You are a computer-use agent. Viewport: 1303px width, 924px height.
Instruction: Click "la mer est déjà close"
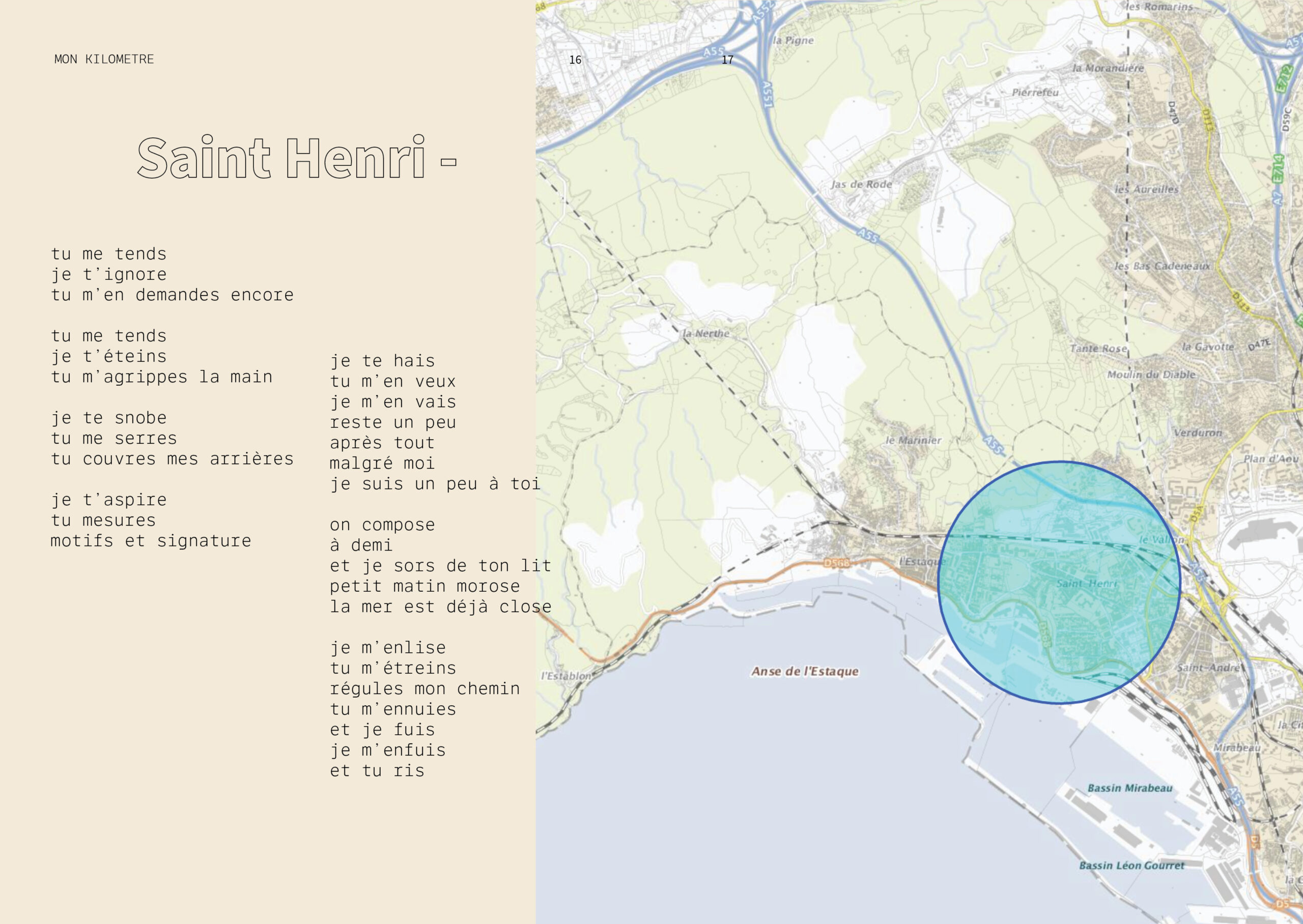point(440,607)
